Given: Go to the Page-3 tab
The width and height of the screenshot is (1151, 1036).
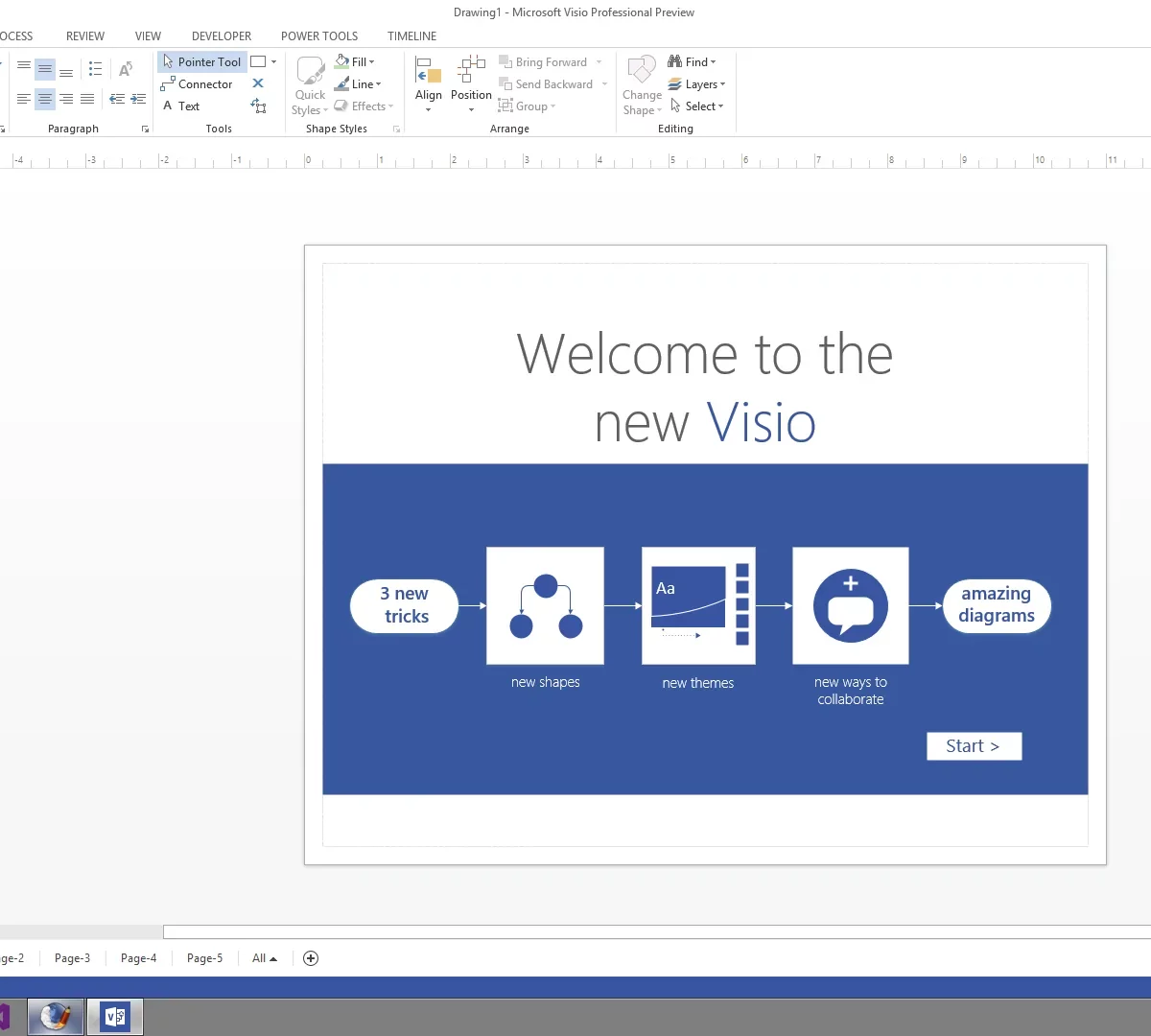Looking at the screenshot, I should click(x=72, y=958).
